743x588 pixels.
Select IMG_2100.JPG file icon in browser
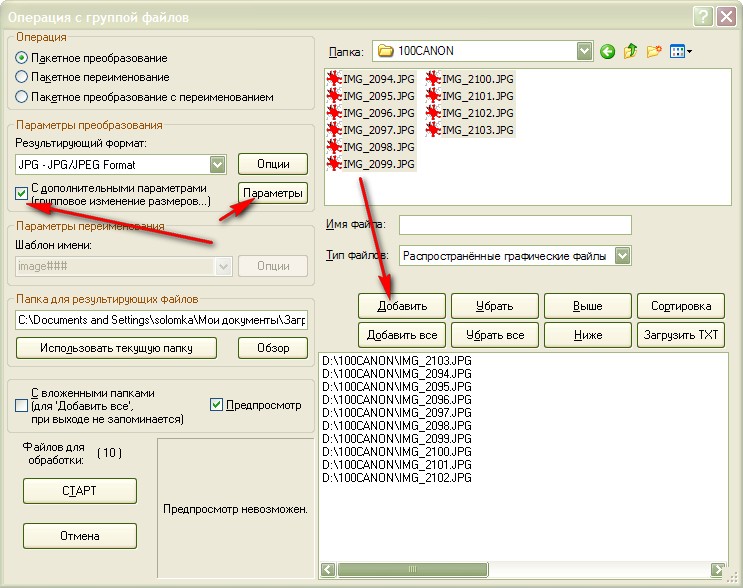coord(432,79)
